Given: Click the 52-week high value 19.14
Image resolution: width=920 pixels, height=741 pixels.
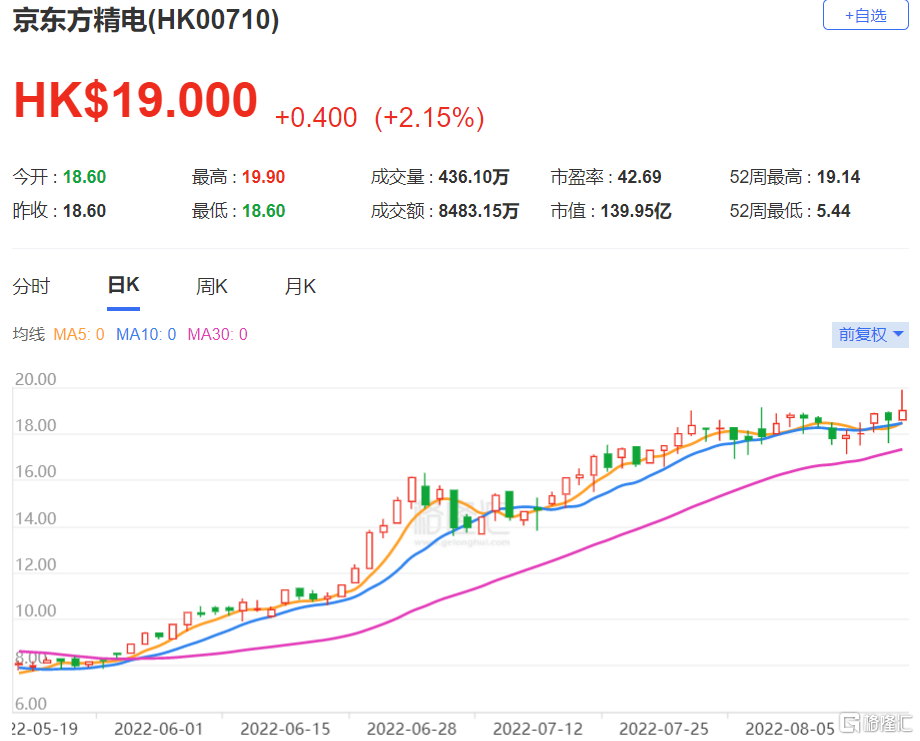Looking at the screenshot, I should click(838, 177).
